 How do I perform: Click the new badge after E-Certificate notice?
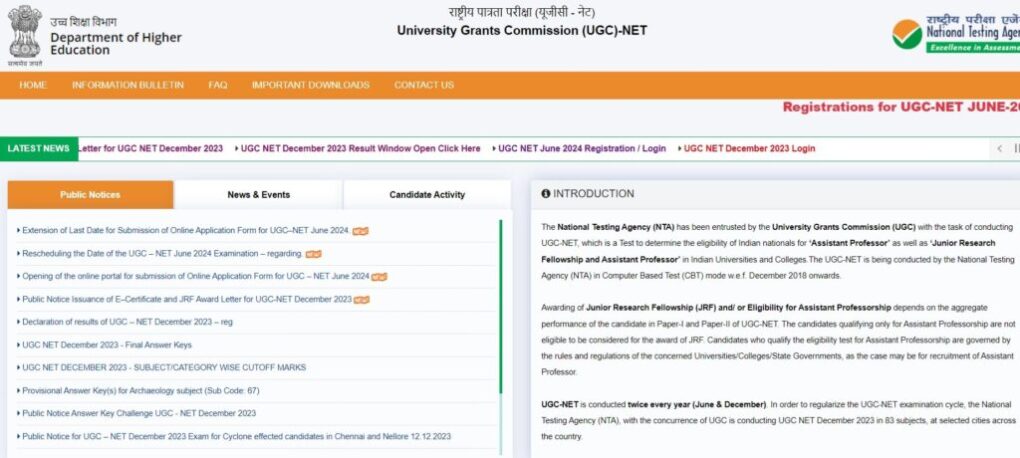(x=362, y=299)
